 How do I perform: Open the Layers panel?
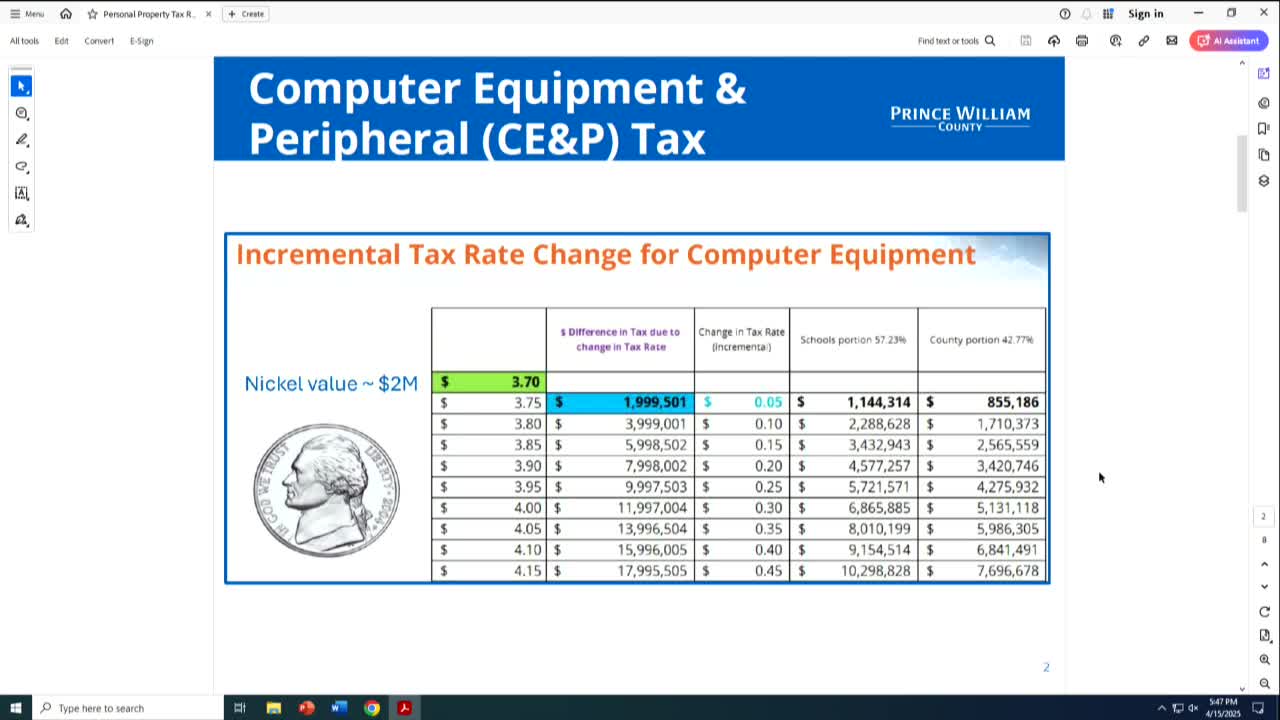[x=1264, y=181]
